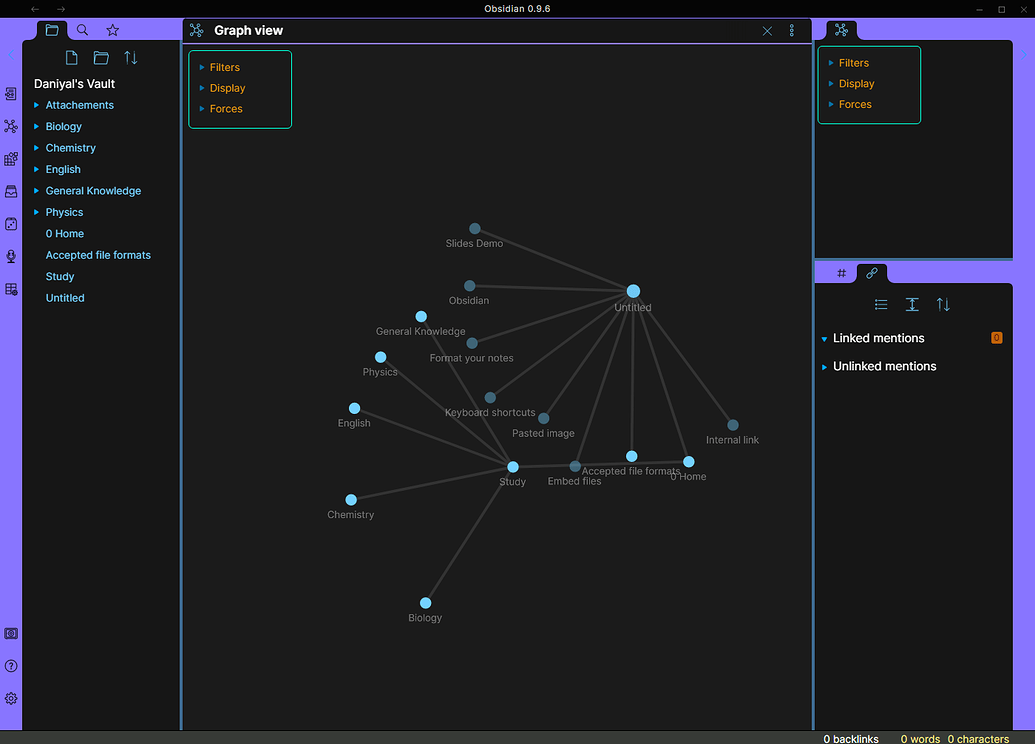Image resolution: width=1035 pixels, height=744 pixels.
Task: Open graph view from the left ribbon
Action: coord(11,126)
